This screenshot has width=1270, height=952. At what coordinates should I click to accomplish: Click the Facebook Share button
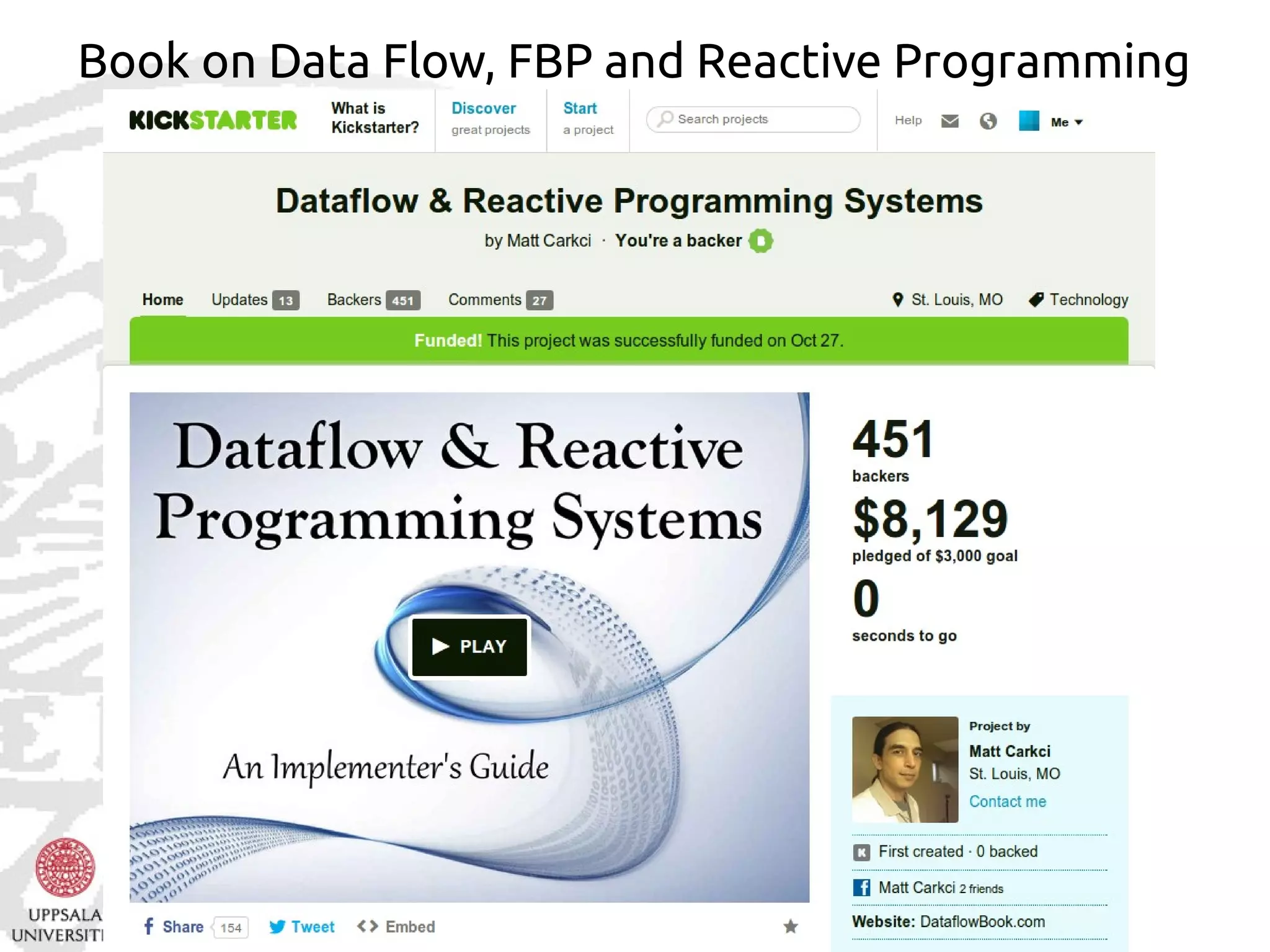(x=174, y=927)
